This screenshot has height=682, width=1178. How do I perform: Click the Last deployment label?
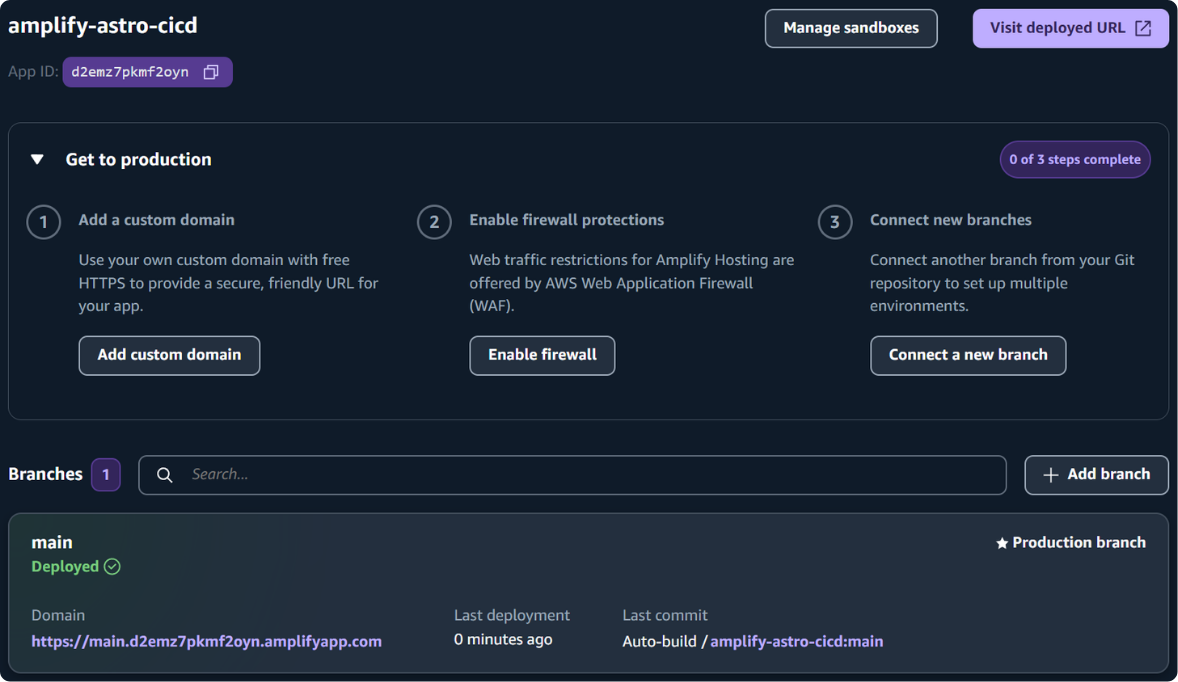click(512, 615)
